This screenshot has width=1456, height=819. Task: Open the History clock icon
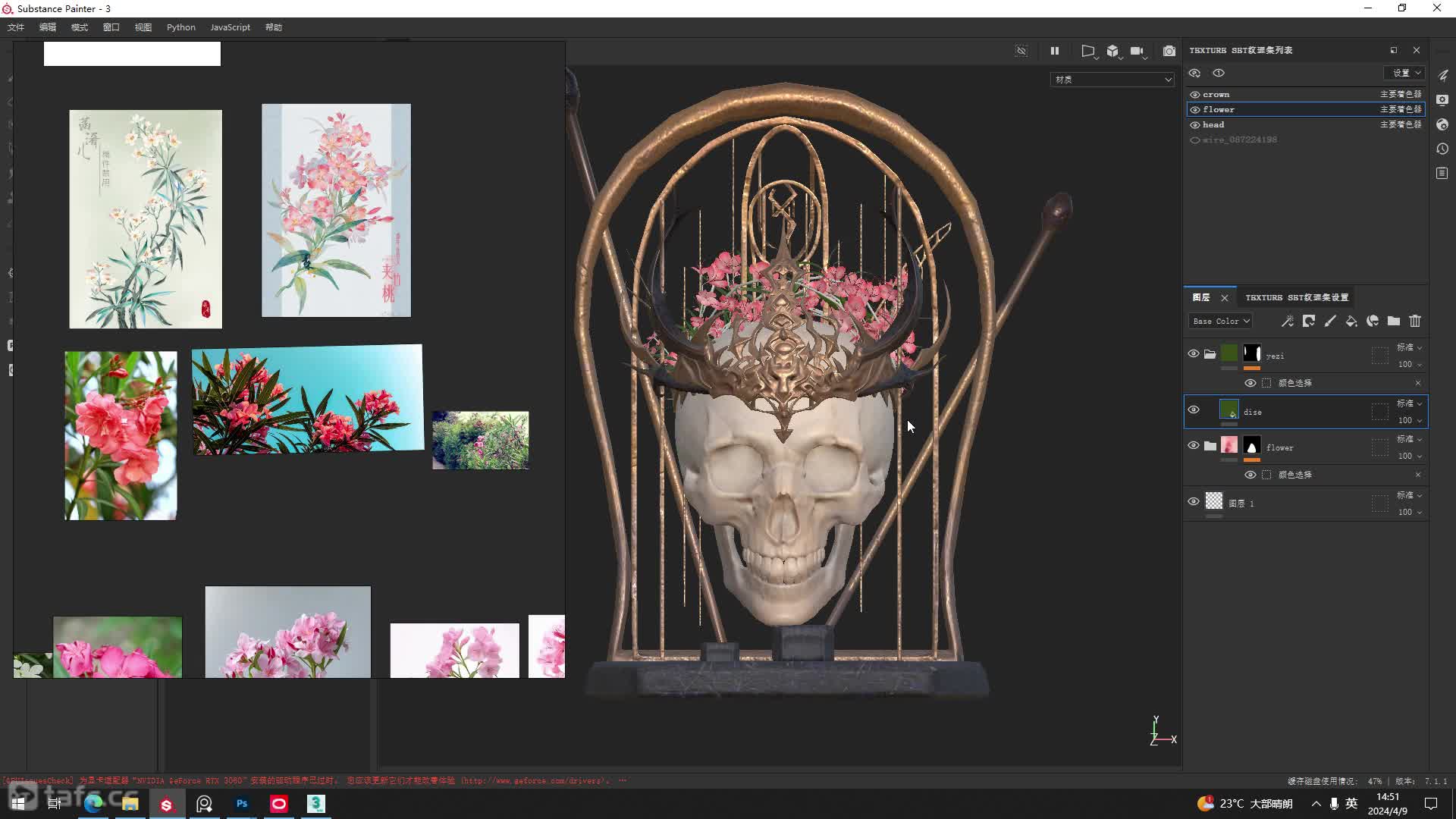(x=1442, y=149)
